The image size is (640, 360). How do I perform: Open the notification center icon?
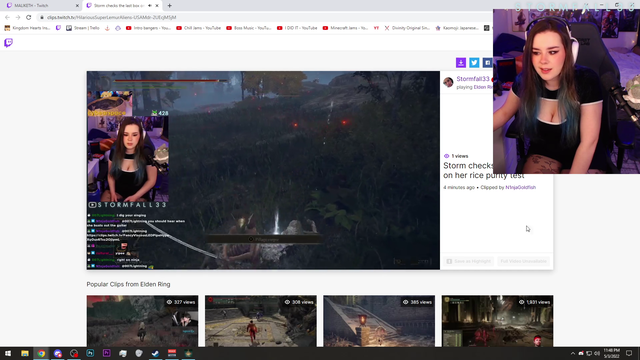629,353
